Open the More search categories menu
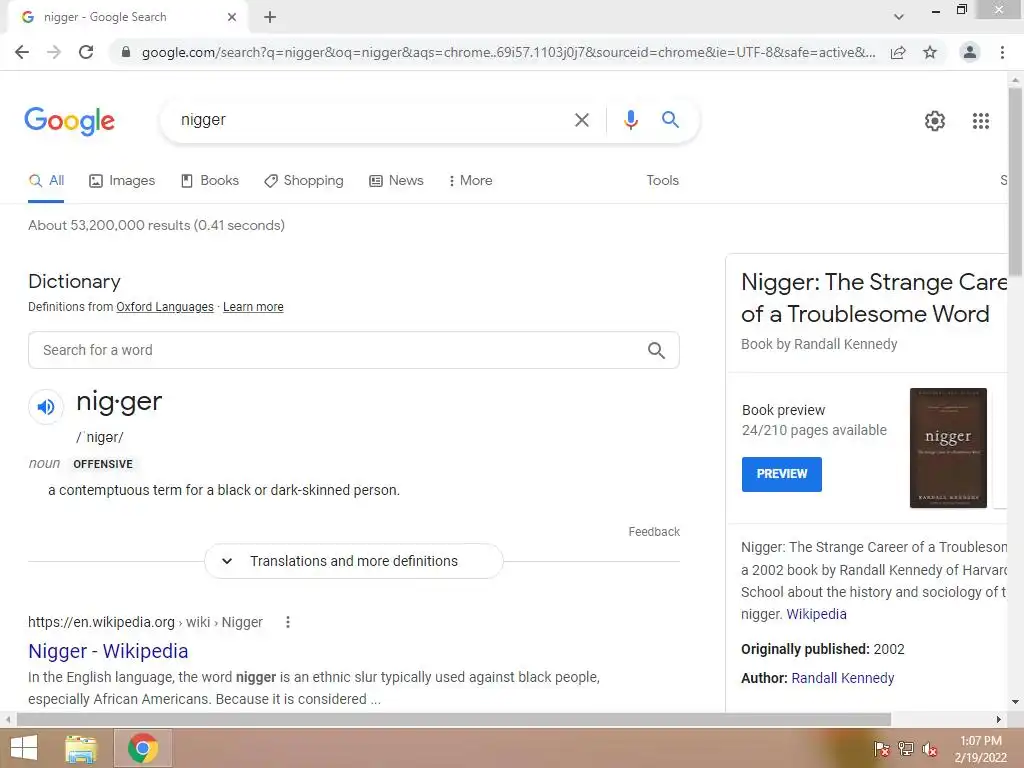The height and width of the screenshot is (768, 1024). (470, 181)
